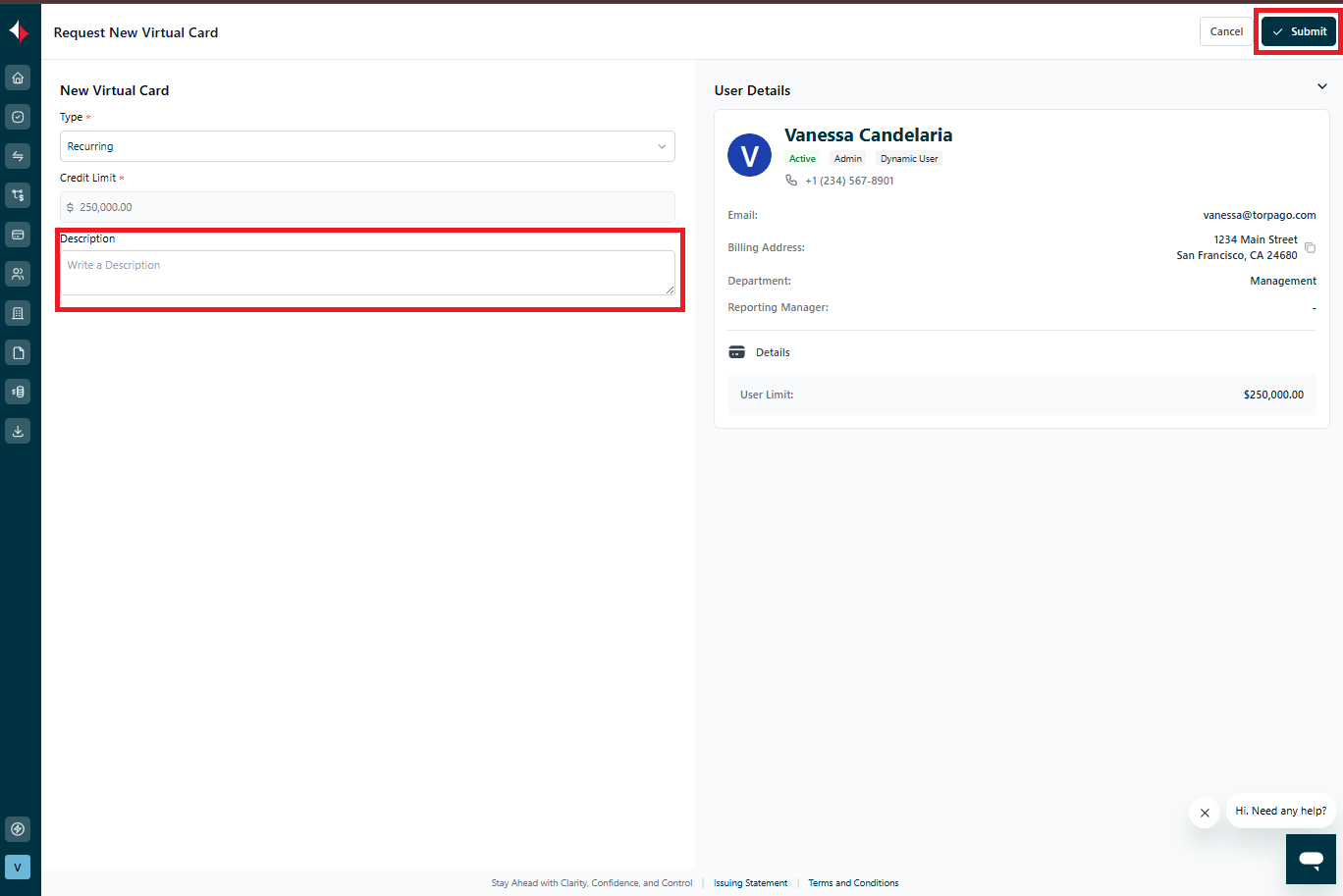1343x896 pixels.
Task: Click the Active status badge
Action: pyautogui.click(x=802, y=159)
